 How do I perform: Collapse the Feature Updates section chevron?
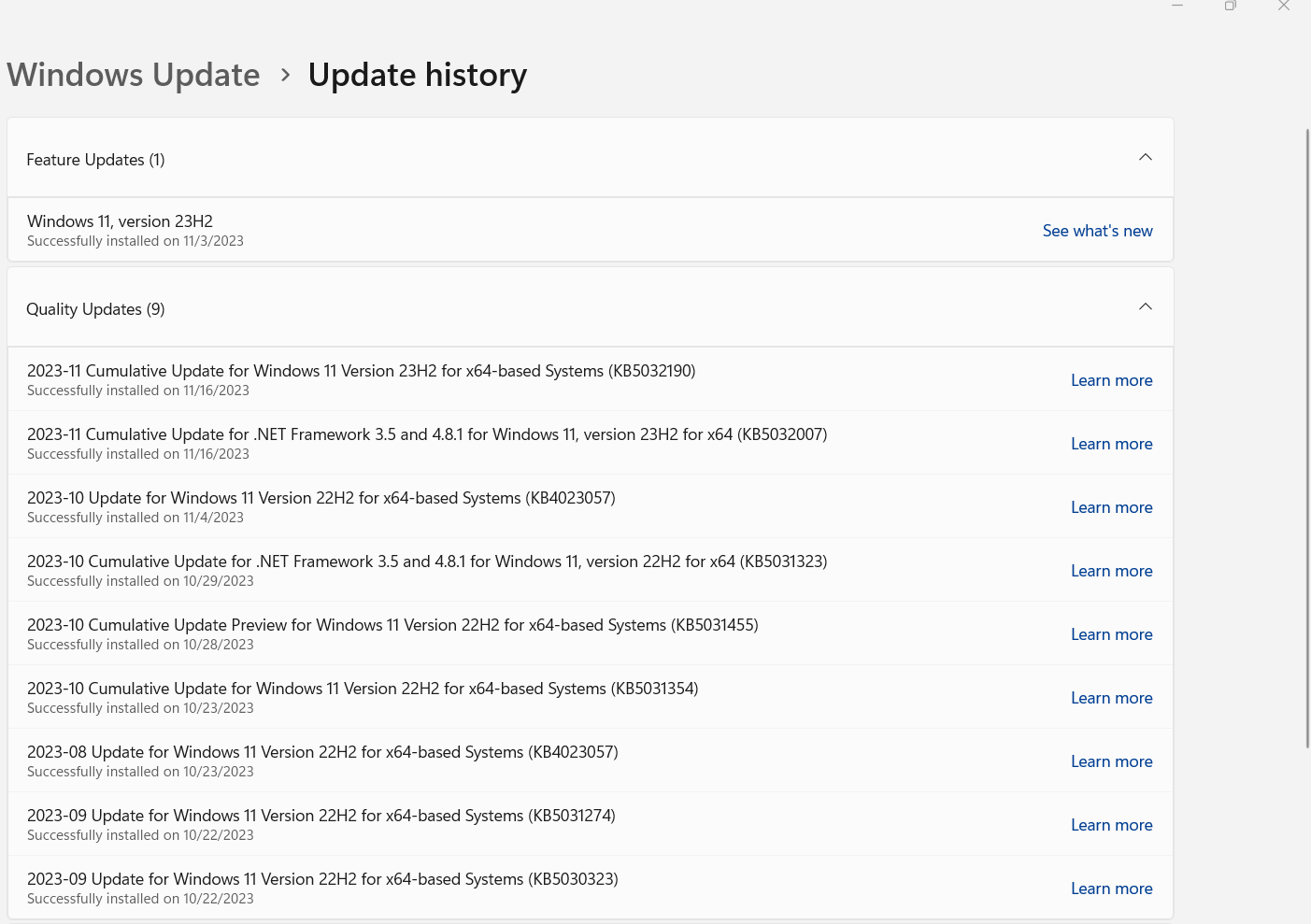1146,158
